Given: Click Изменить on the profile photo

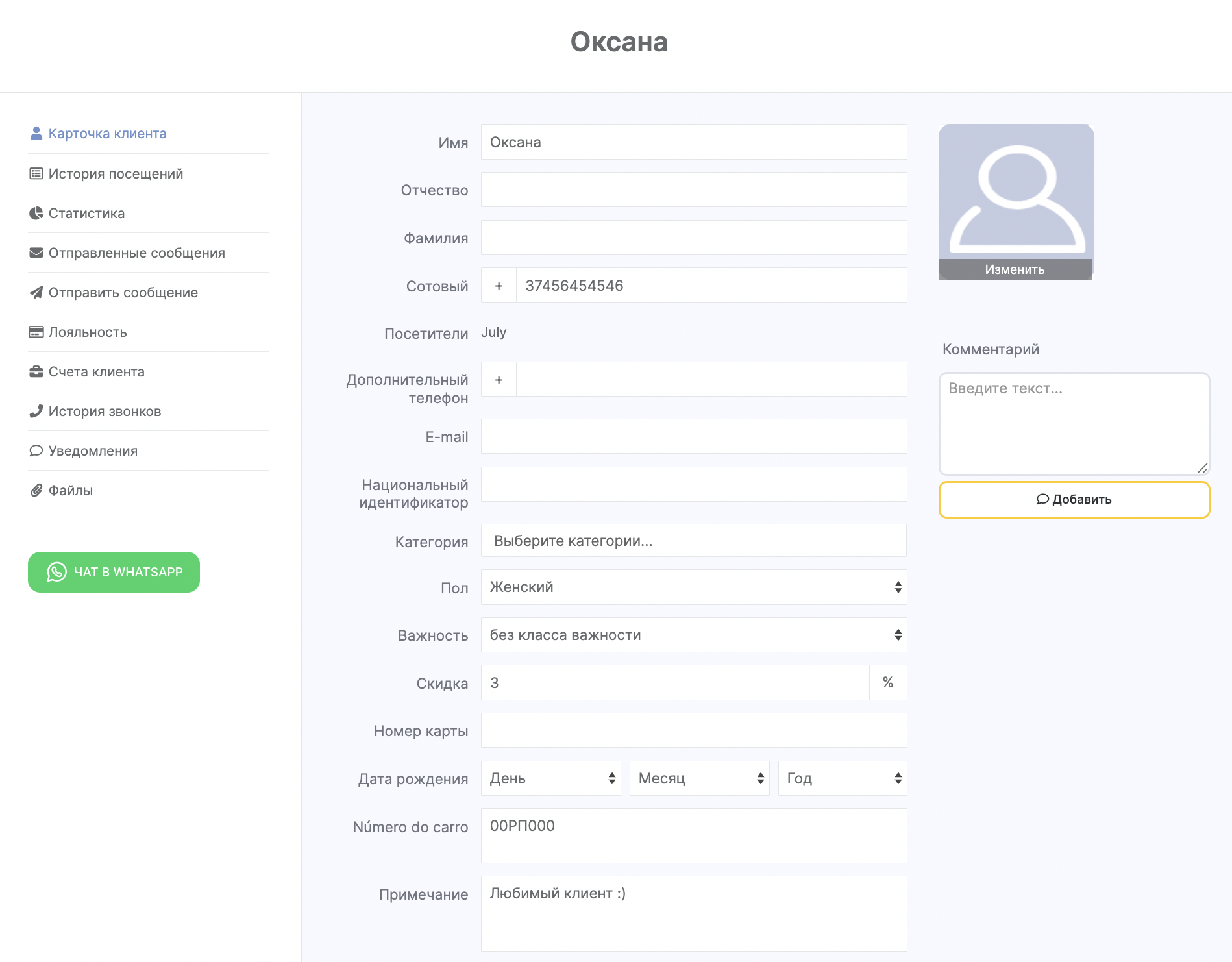Looking at the screenshot, I should (1015, 270).
